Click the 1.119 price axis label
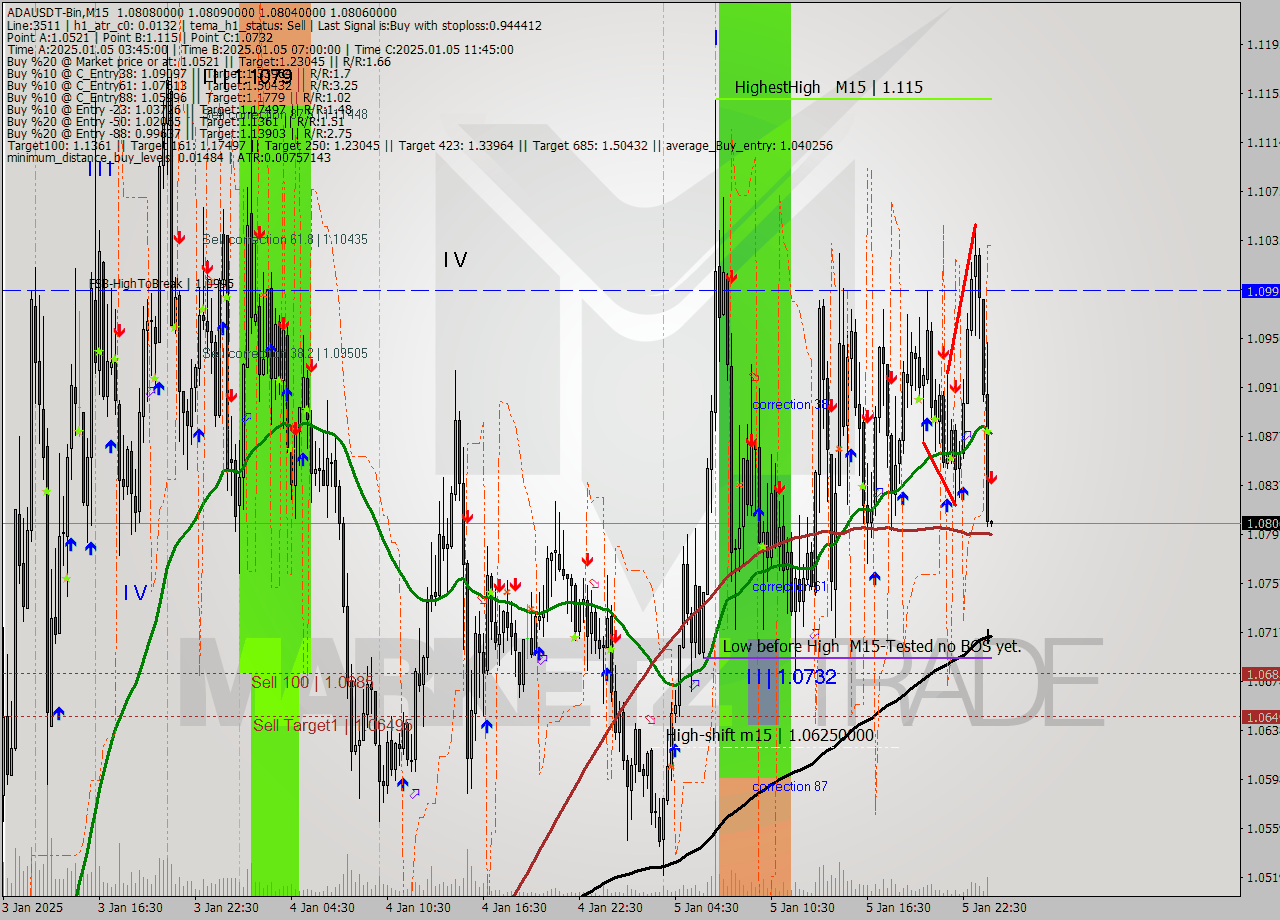The height and width of the screenshot is (920, 1280). click(1262, 45)
